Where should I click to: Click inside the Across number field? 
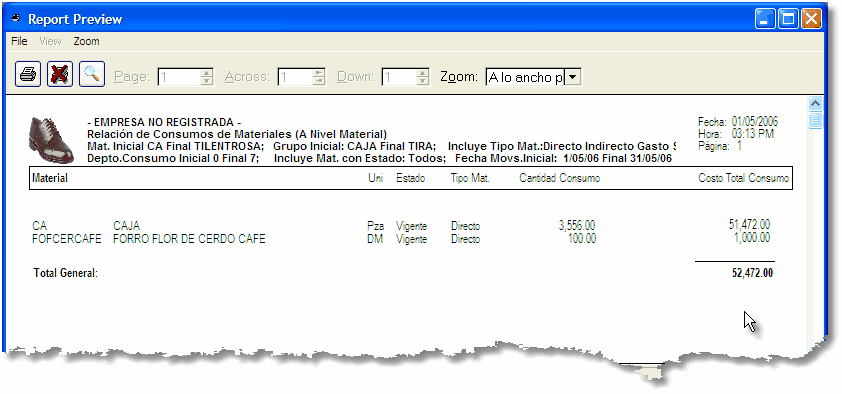coord(295,77)
